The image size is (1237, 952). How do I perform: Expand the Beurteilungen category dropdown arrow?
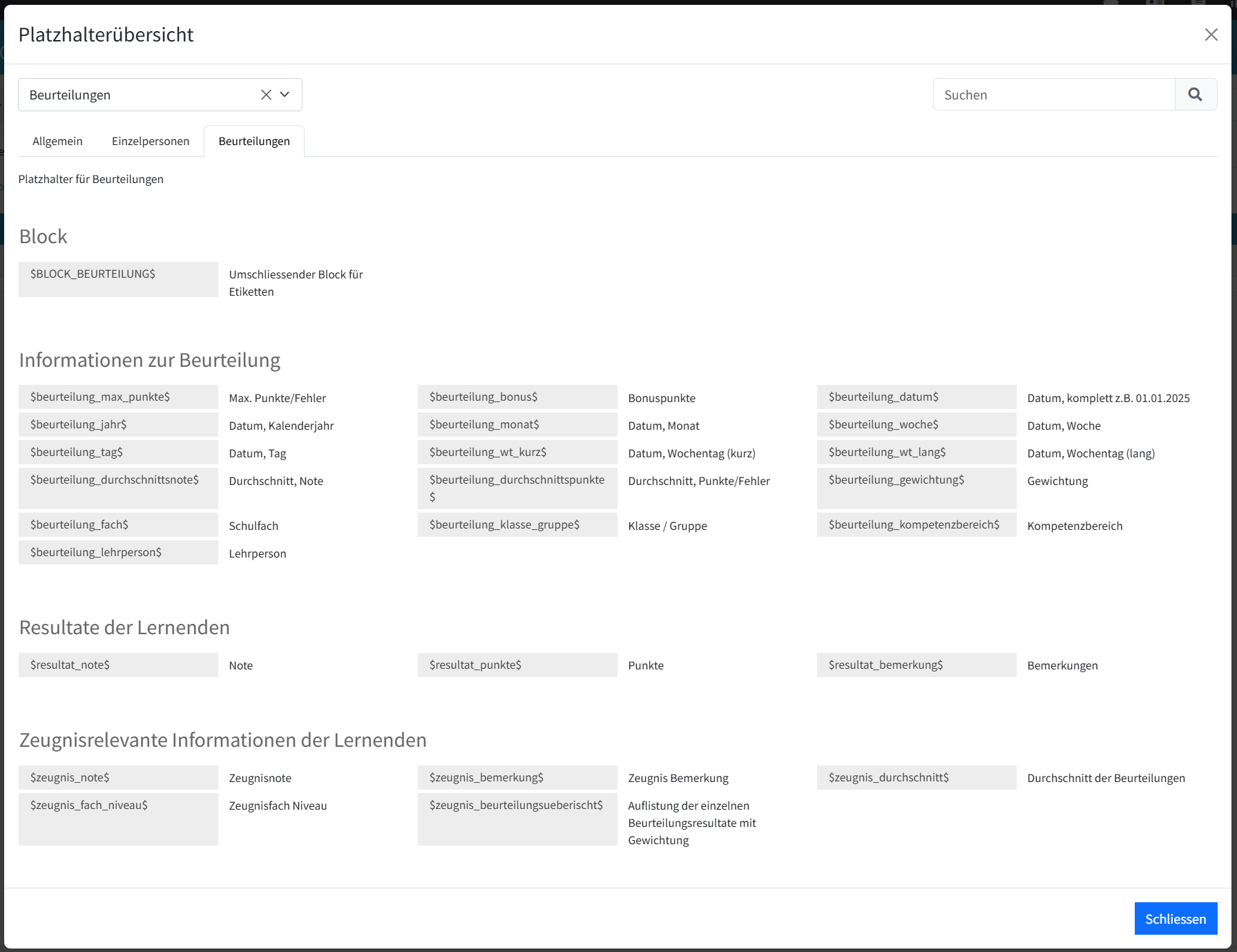[x=285, y=95]
